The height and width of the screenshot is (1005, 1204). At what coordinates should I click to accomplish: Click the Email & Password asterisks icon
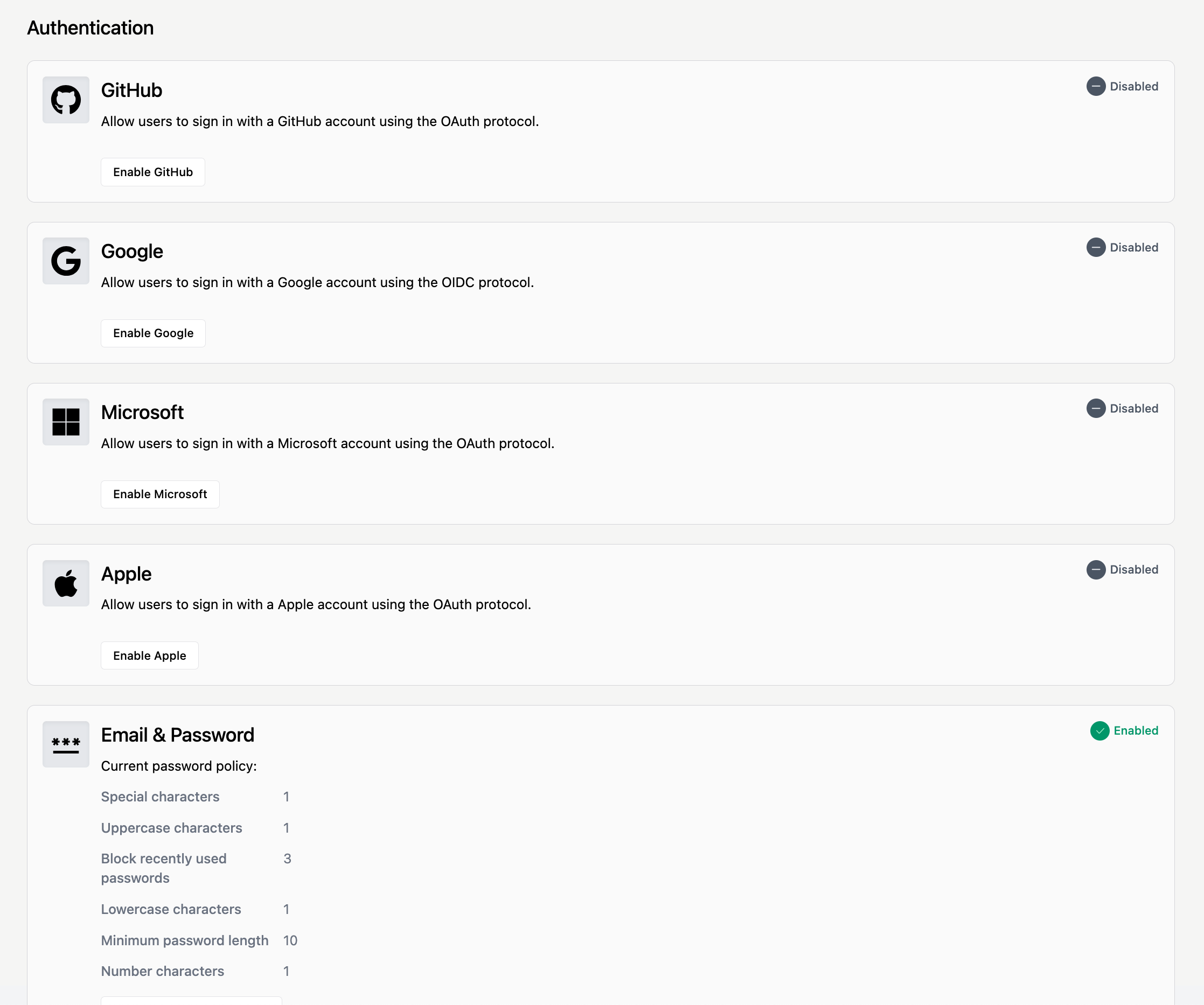point(65,744)
